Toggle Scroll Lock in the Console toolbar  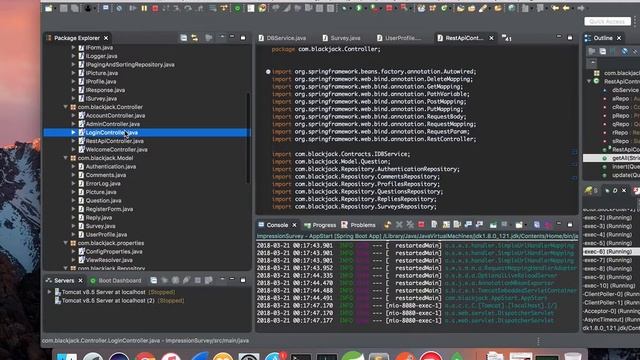[x=446, y=224]
